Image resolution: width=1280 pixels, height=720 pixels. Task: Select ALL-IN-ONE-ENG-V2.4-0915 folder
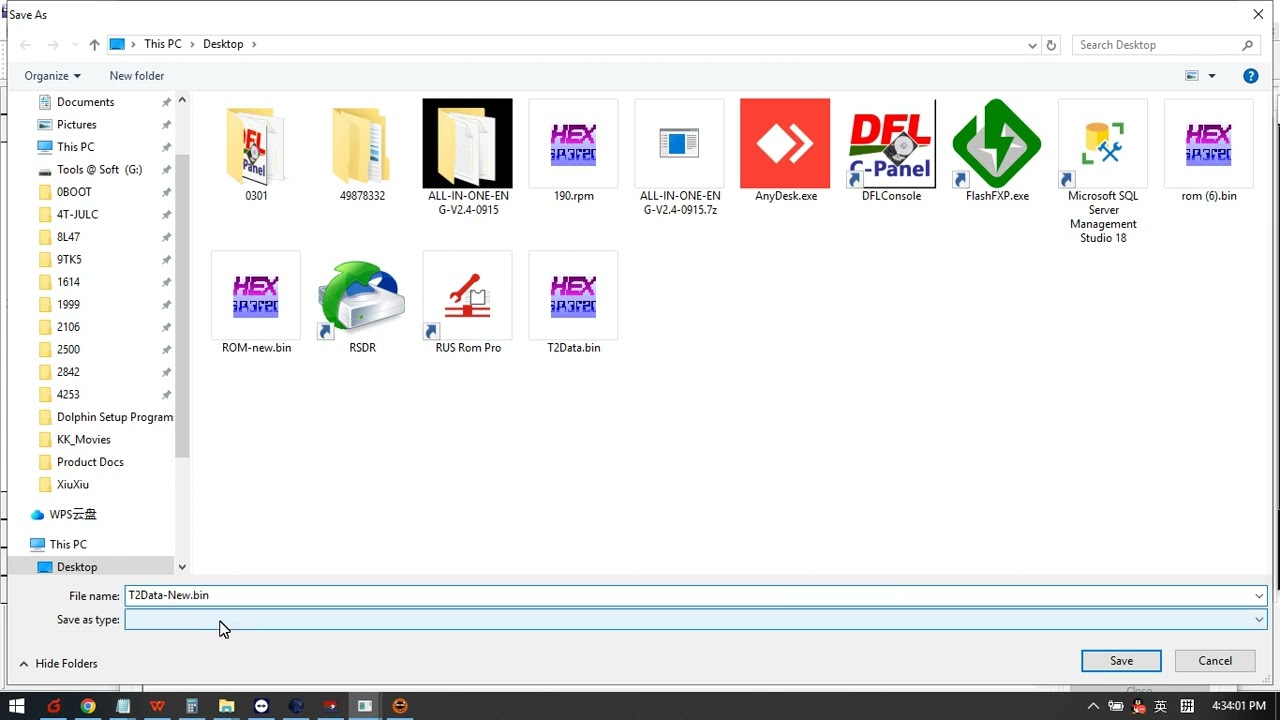468,158
